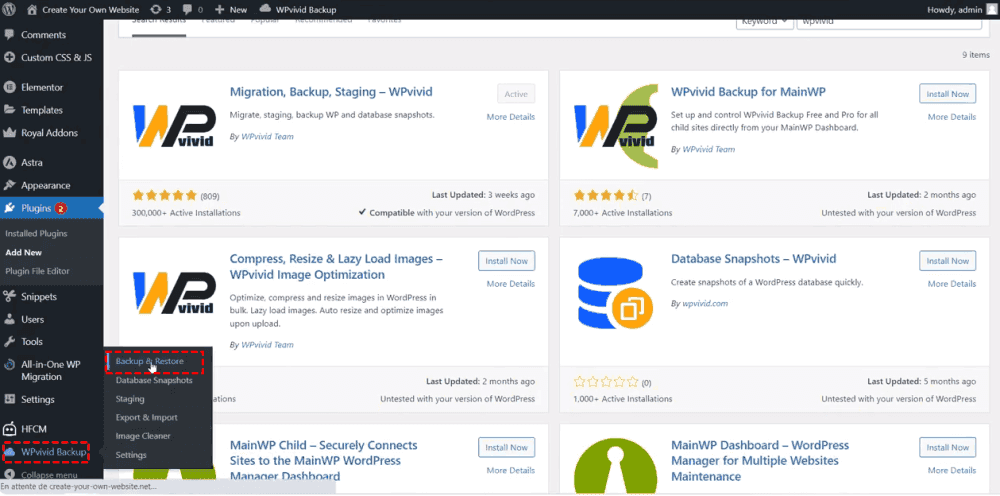This screenshot has width=1000, height=496.
Task: View More Details for Database Snapshots
Action: click(952, 284)
